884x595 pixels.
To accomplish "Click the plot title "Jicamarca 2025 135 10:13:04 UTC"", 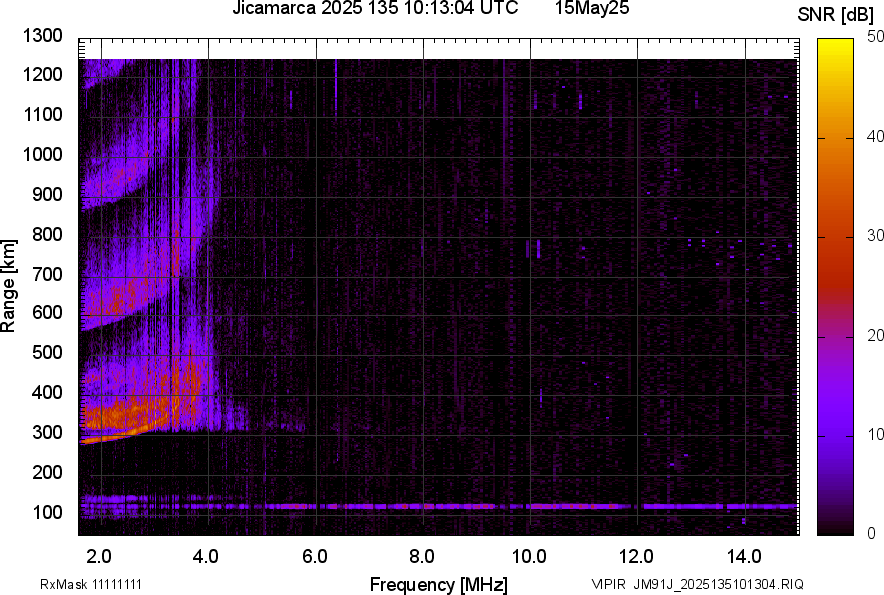I will (x=375, y=10).
